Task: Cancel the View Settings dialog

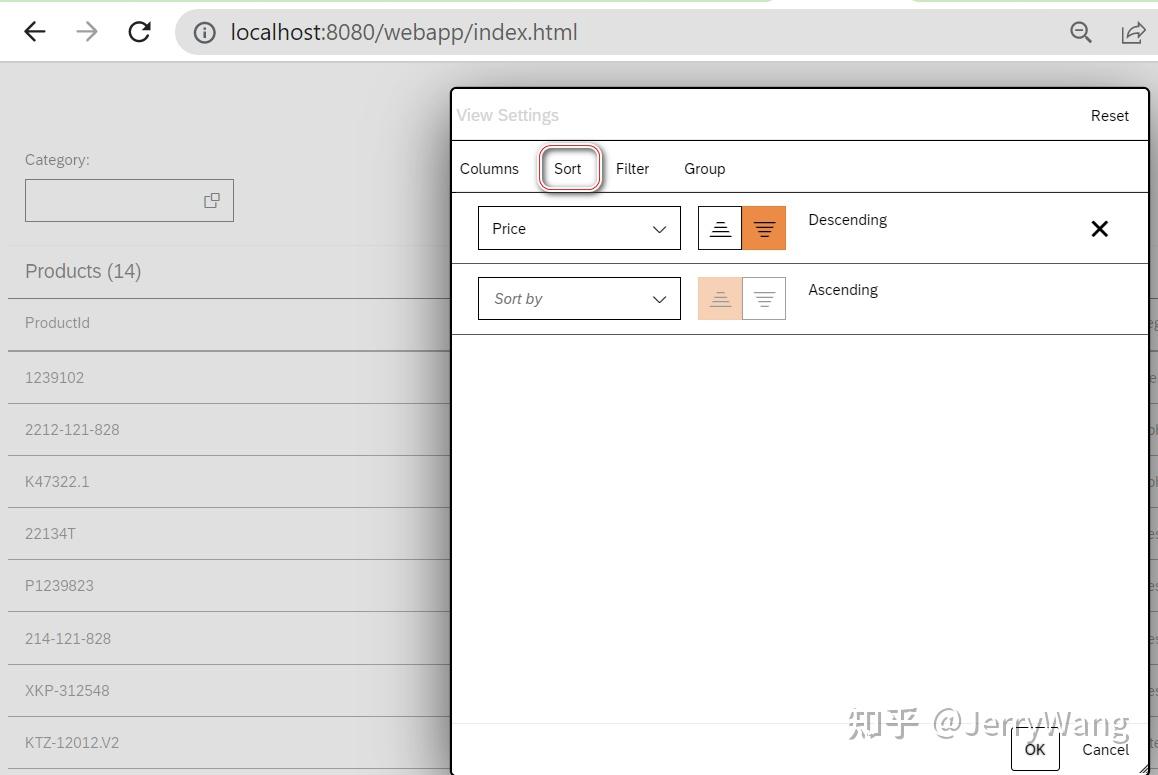Action: tap(1105, 749)
